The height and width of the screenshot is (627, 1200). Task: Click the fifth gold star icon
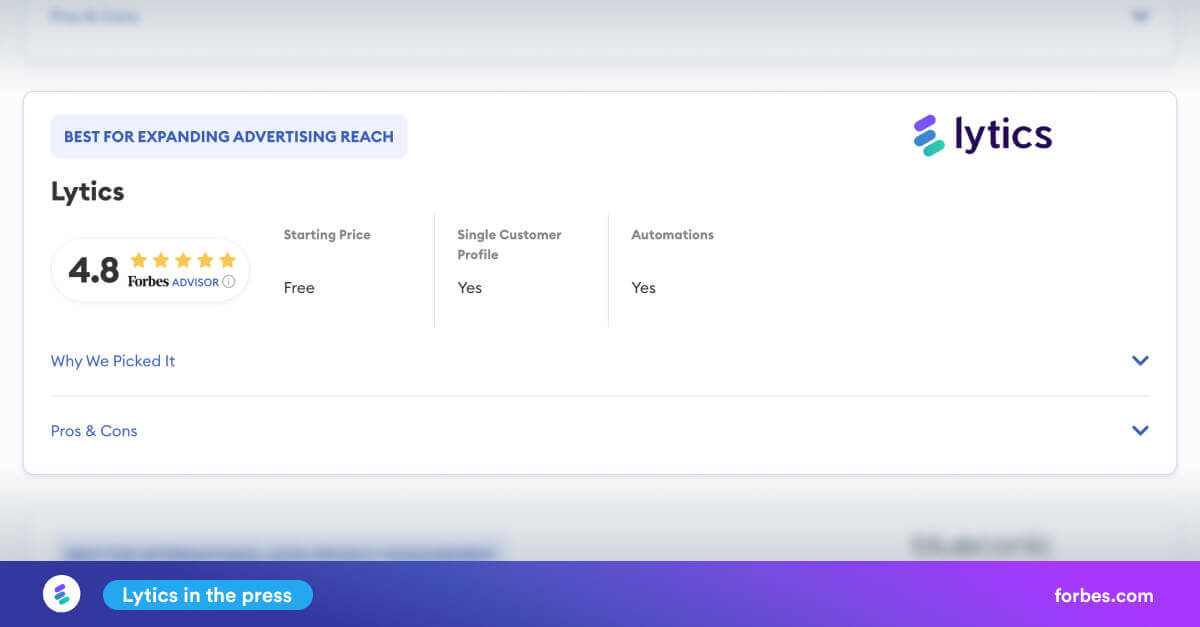coord(226,259)
